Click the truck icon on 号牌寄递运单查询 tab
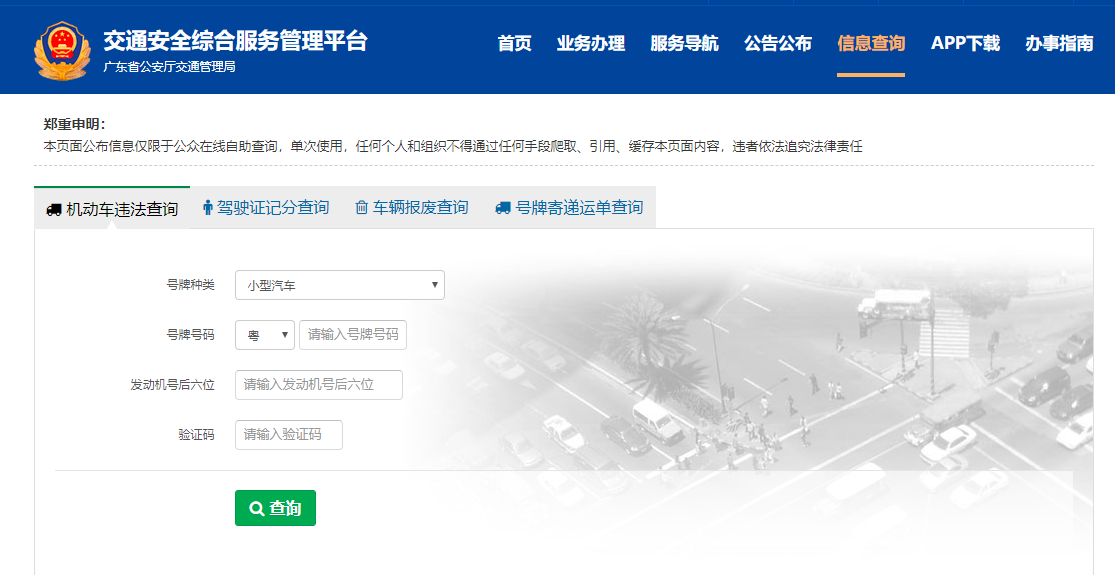Viewport: 1115px width, 575px height. click(x=503, y=208)
